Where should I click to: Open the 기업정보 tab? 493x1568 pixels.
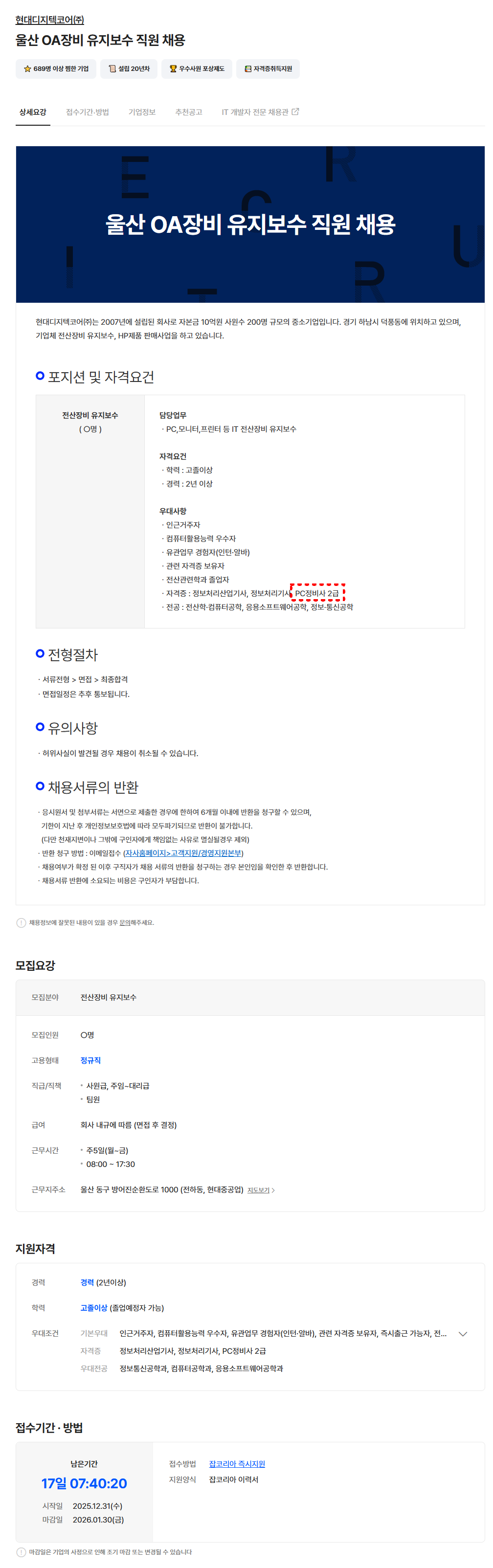142,112
